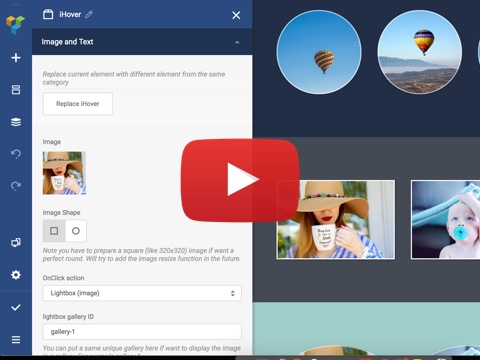Select square image shape option
Screen dimensions: 480x360
click(54, 231)
